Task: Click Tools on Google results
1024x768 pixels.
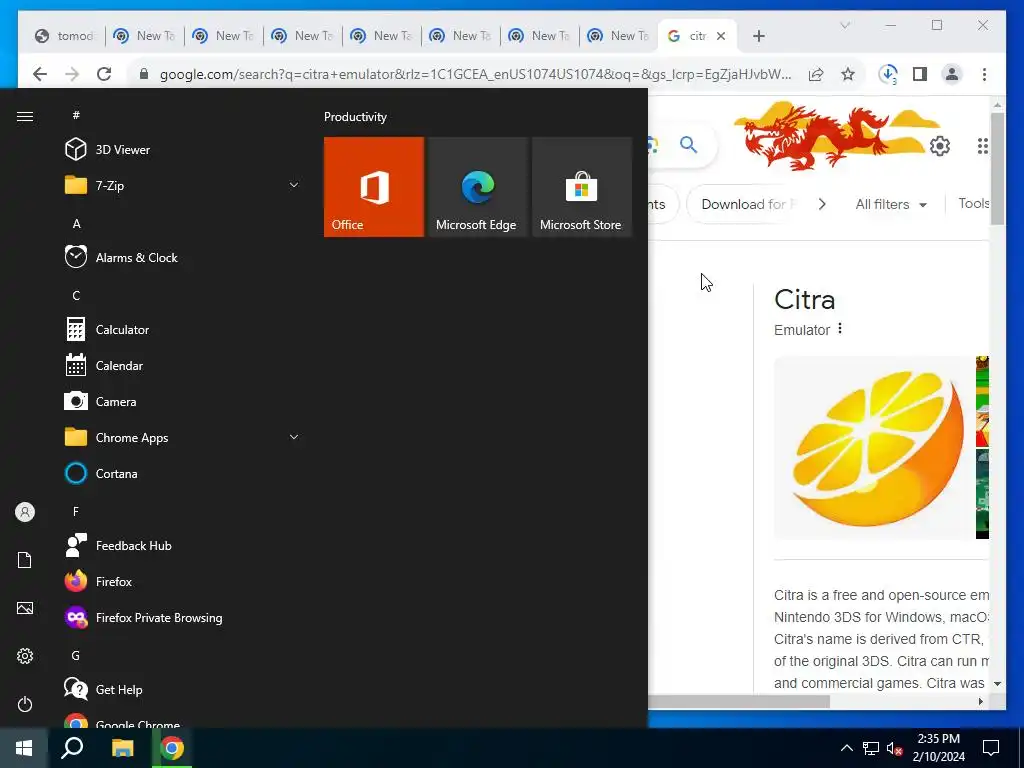Action: pyautogui.click(x=973, y=204)
